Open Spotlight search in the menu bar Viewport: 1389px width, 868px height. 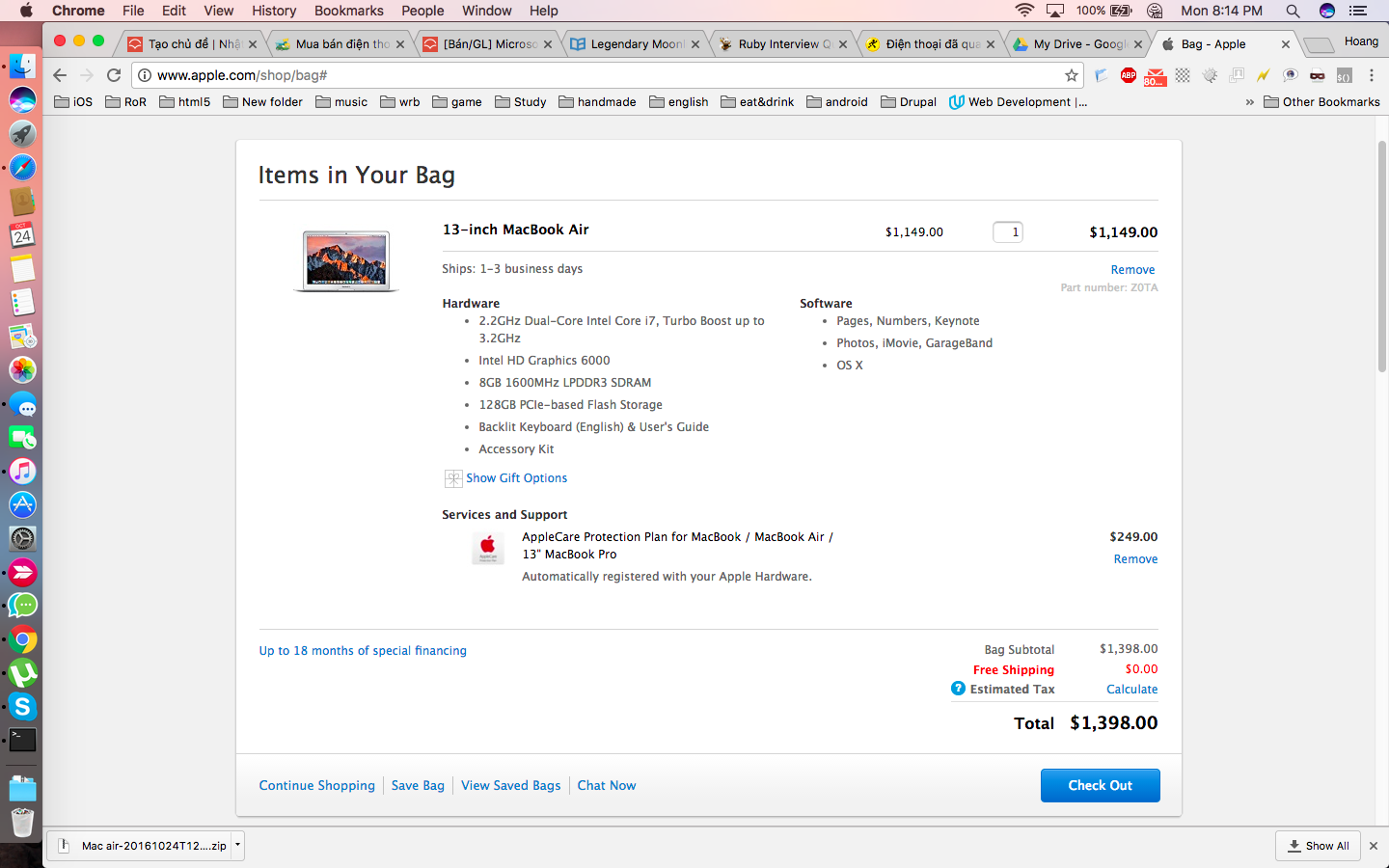(x=1293, y=11)
